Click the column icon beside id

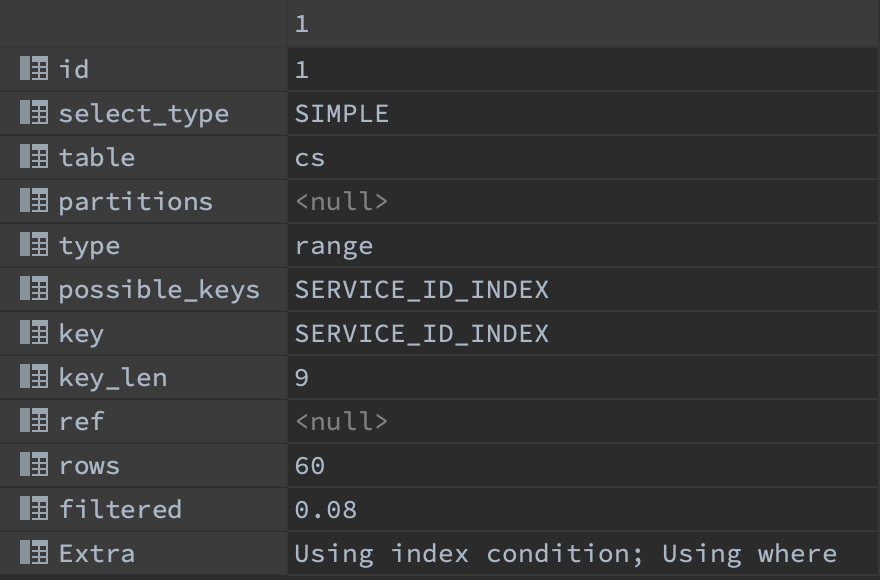tap(34, 69)
